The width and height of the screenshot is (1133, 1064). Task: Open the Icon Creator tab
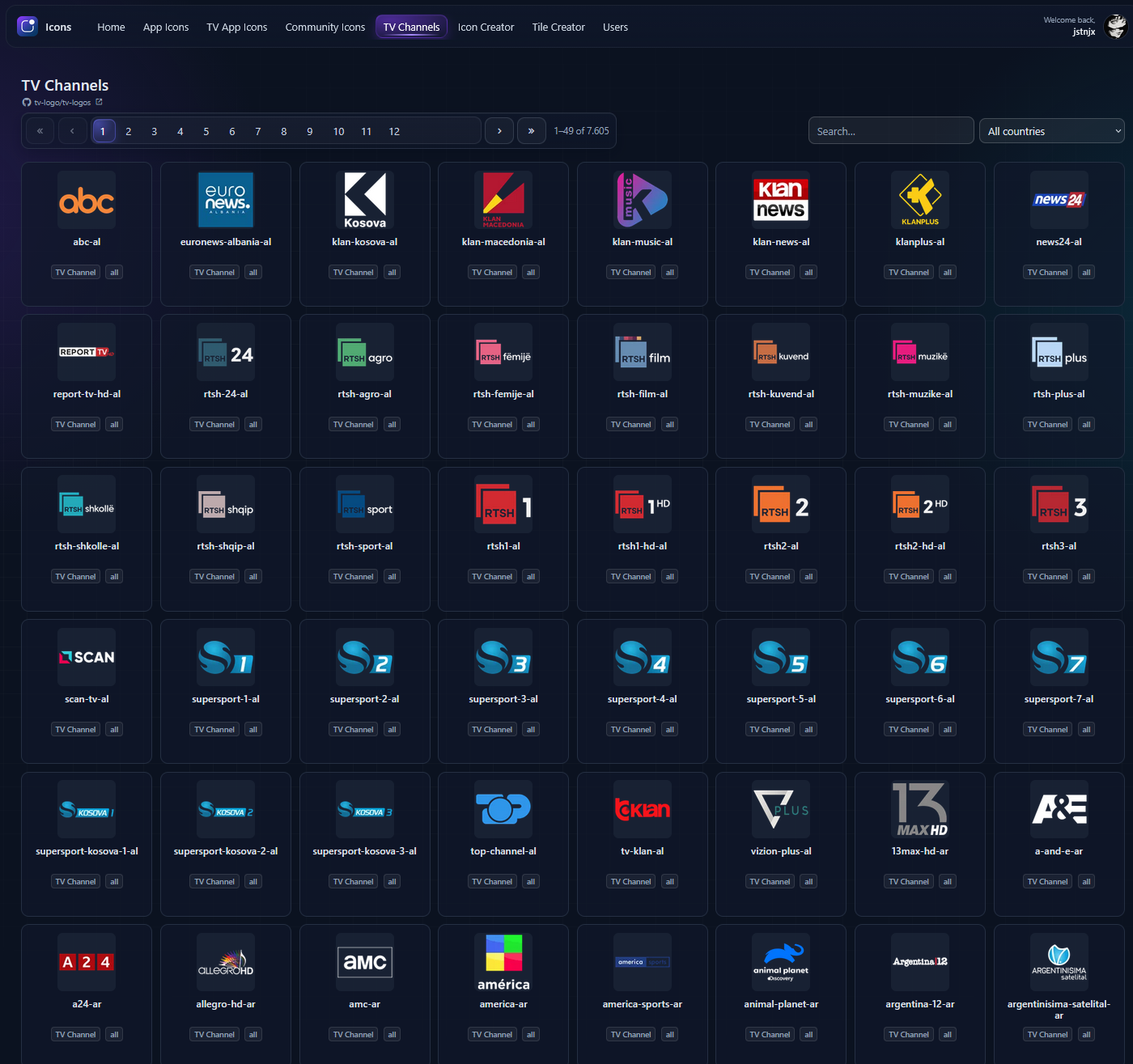pyautogui.click(x=486, y=27)
